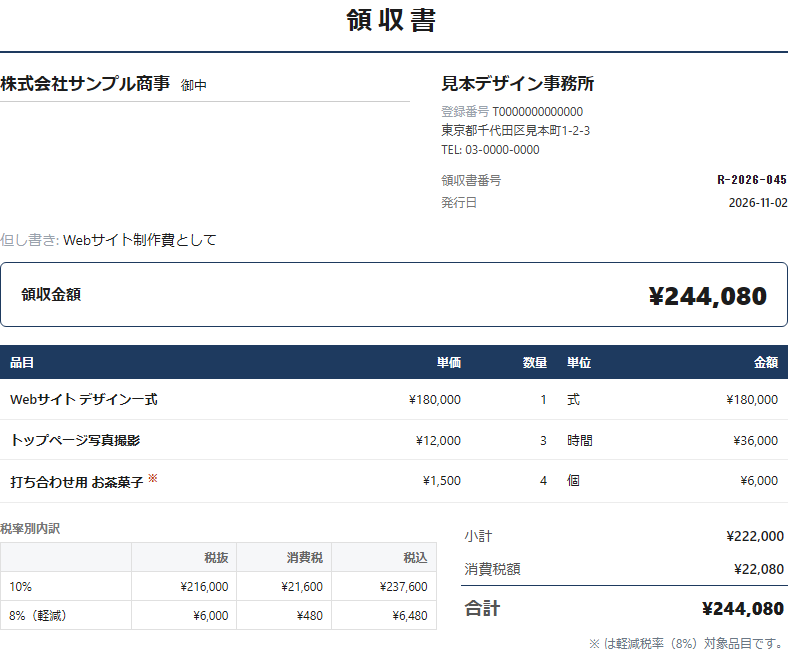Click quantity 4 in the tea sweets row
This screenshot has width=788, height=652.
tap(543, 481)
